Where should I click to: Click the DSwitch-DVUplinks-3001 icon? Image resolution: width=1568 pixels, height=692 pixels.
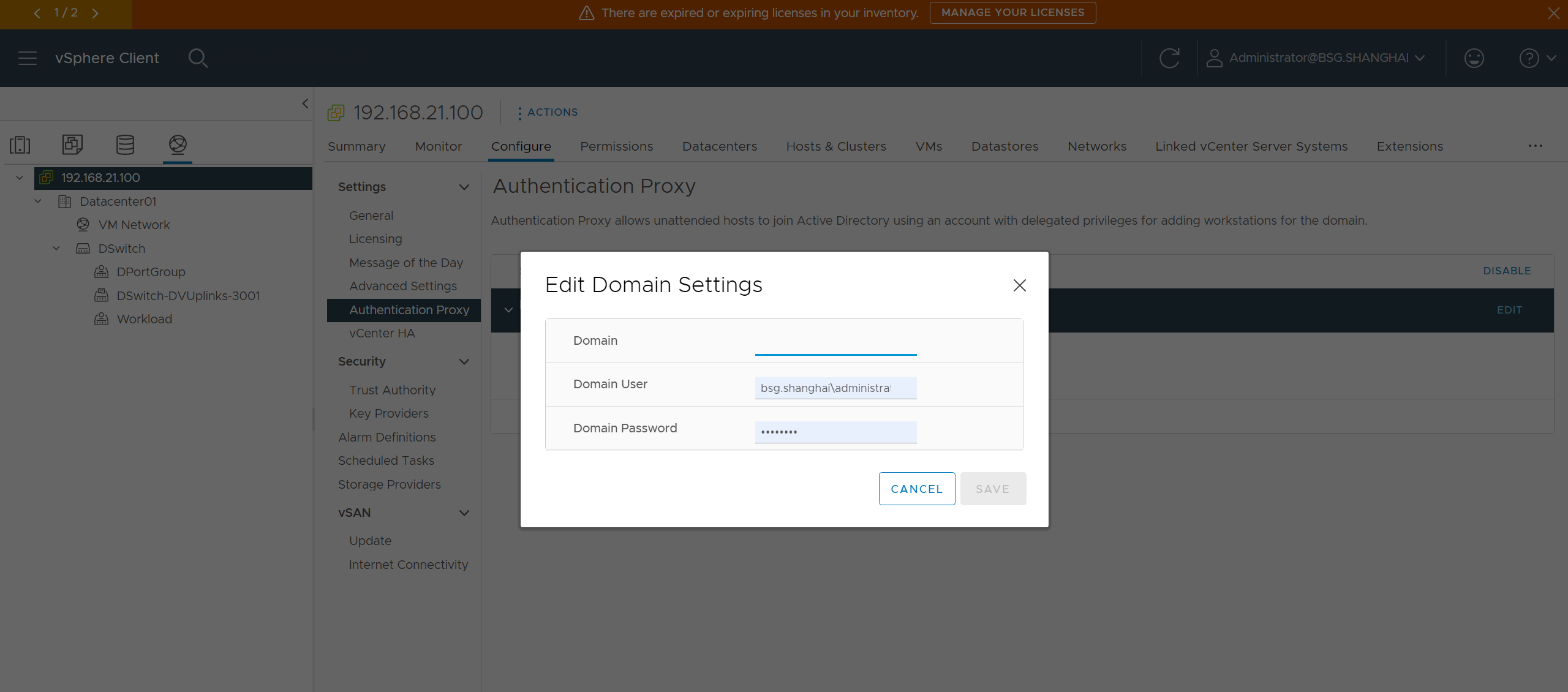pyautogui.click(x=101, y=296)
